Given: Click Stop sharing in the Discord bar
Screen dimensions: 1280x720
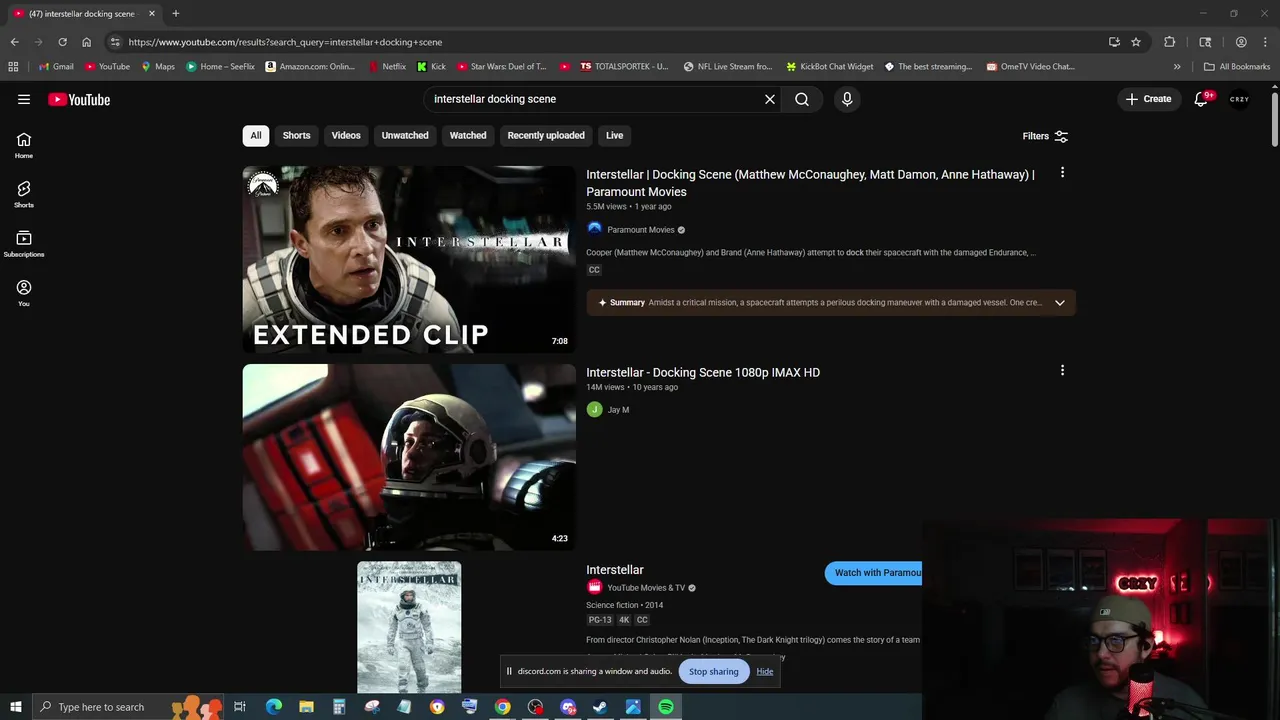Looking at the screenshot, I should point(714,672).
